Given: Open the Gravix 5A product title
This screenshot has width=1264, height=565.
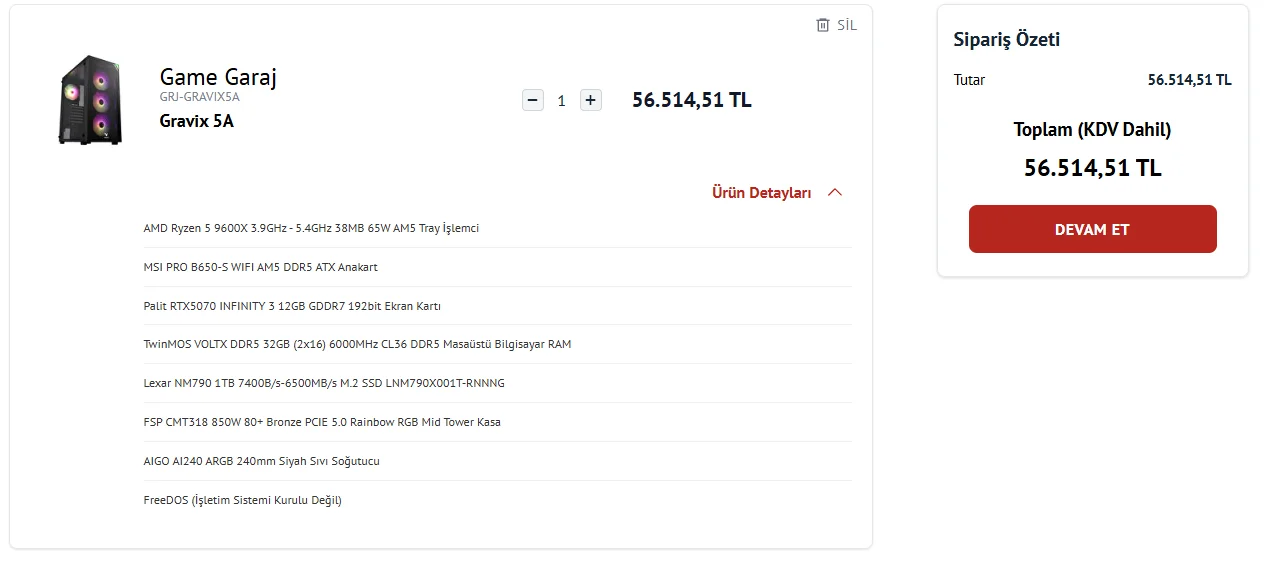Looking at the screenshot, I should click(x=197, y=121).
